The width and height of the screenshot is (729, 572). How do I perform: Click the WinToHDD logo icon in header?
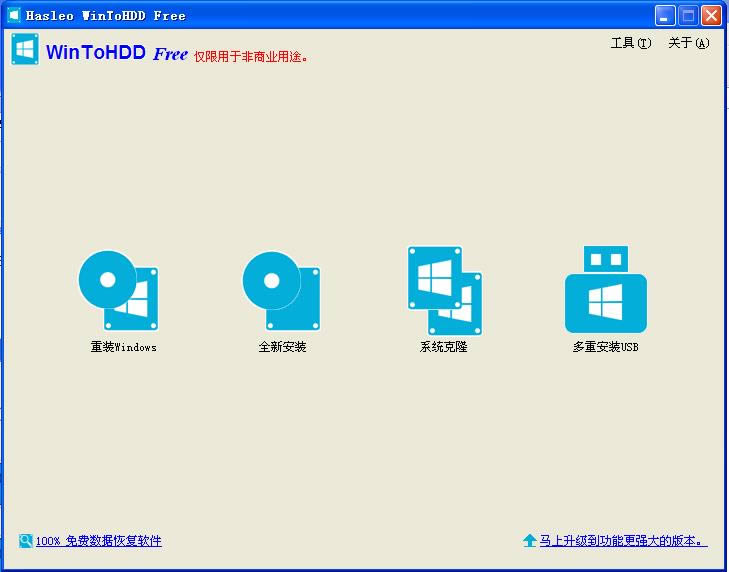point(25,49)
